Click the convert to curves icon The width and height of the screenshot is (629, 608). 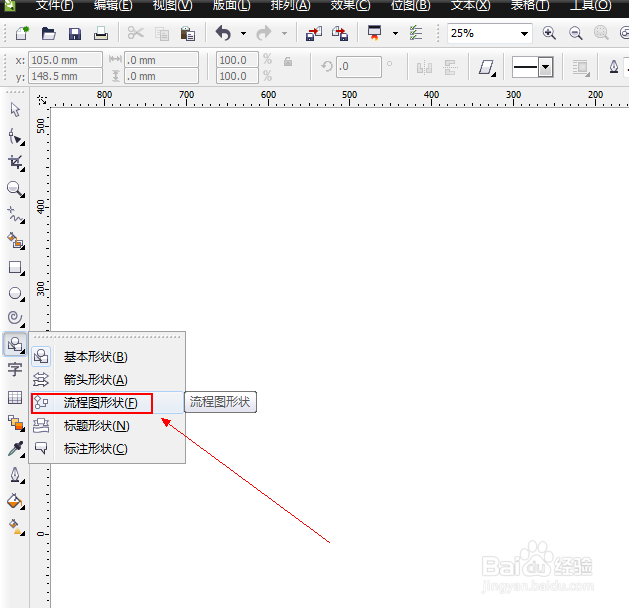tap(486, 68)
